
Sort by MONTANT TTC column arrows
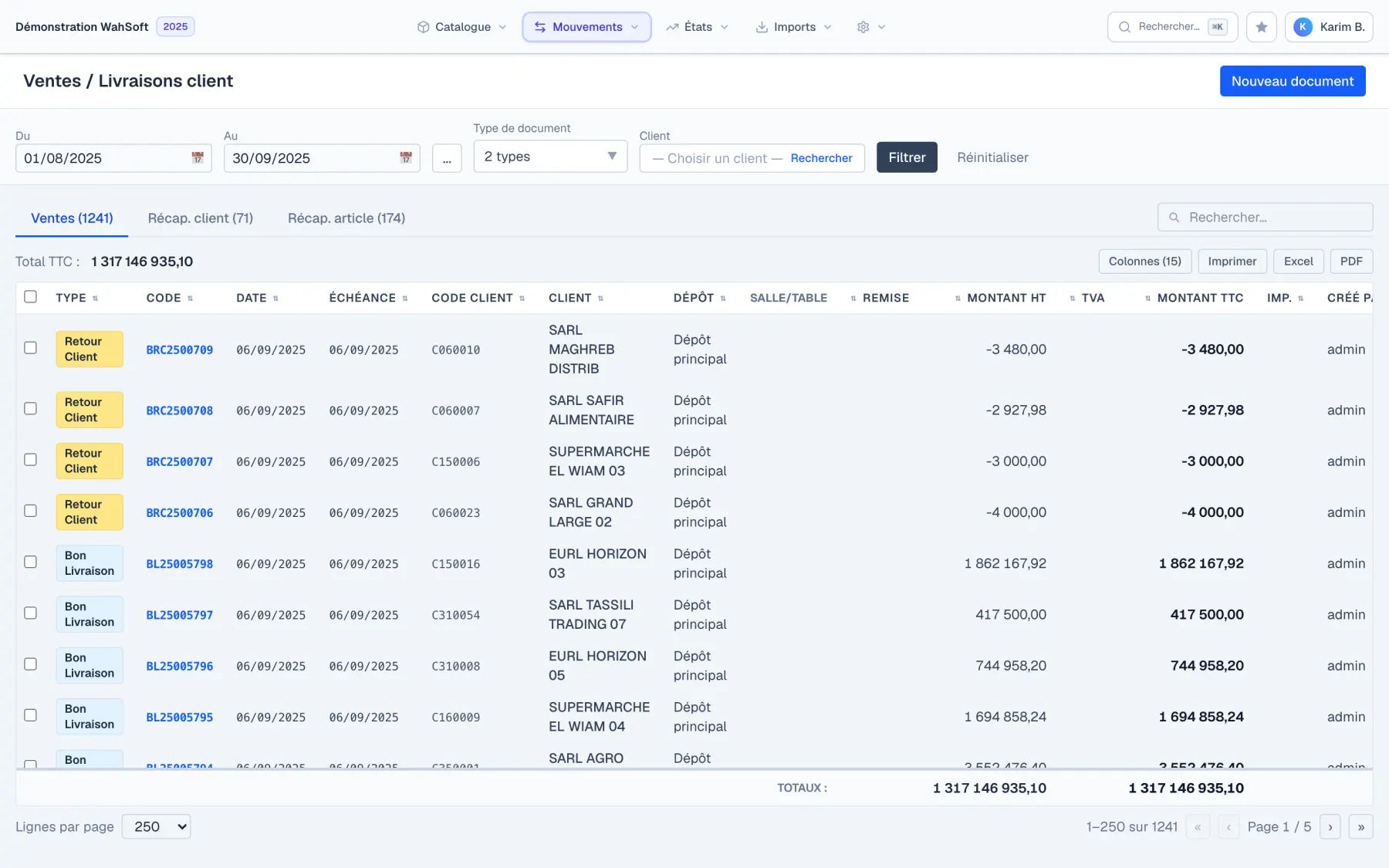[1148, 299]
